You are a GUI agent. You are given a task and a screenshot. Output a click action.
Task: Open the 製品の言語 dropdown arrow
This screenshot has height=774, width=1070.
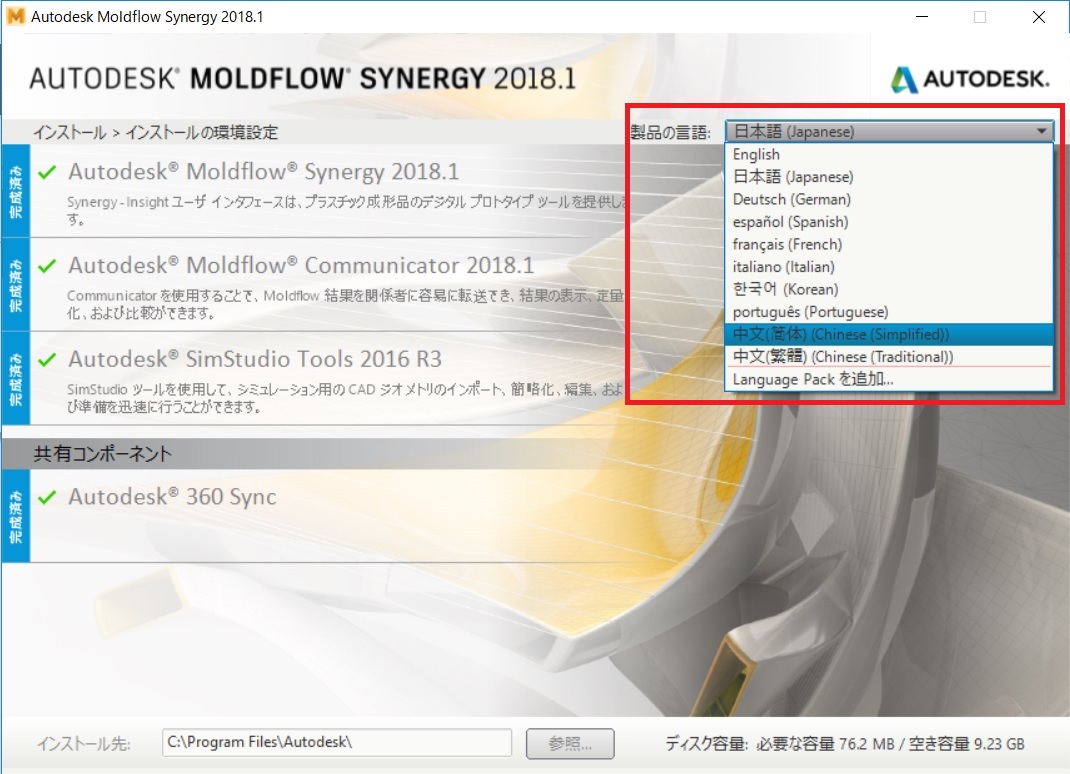click(1041, 131)
